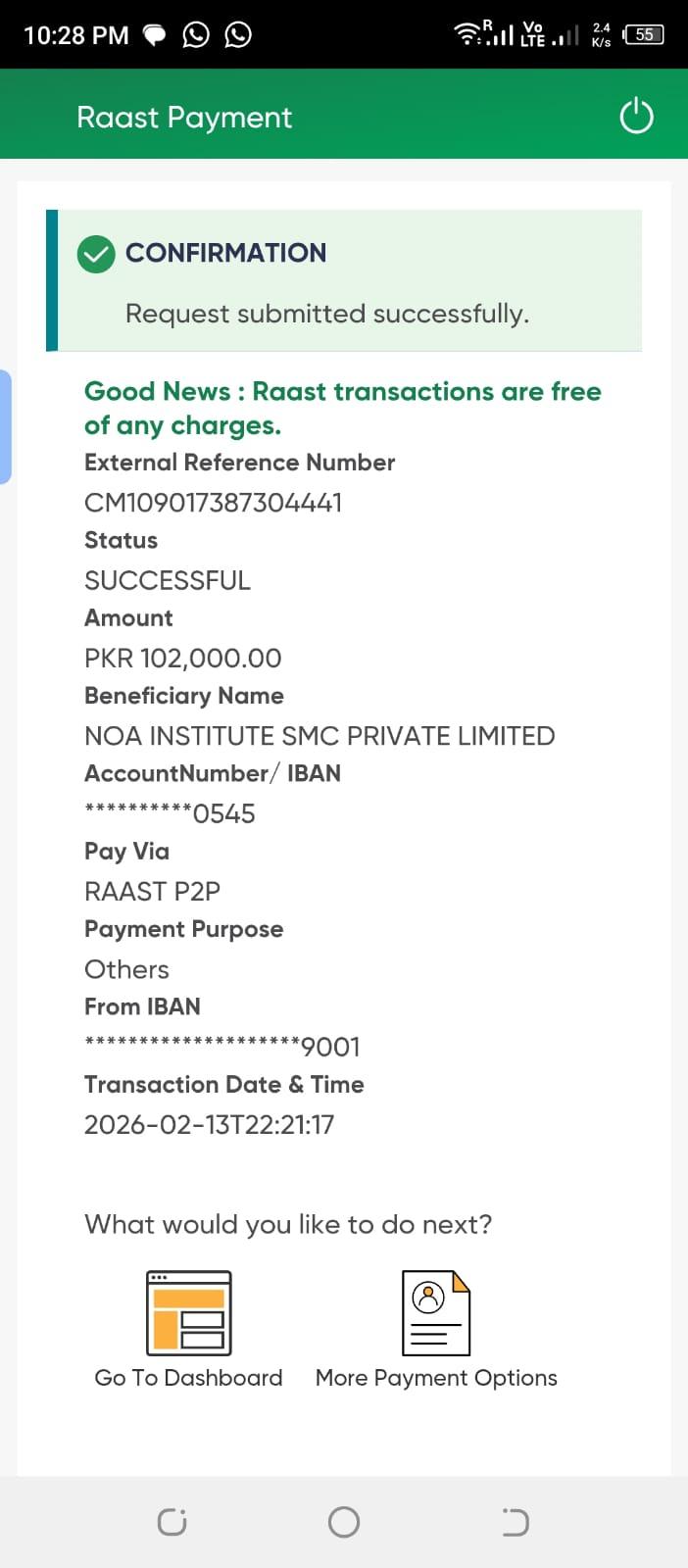
Task: Tap the Raast Payment header title
Action: (184, 118)
